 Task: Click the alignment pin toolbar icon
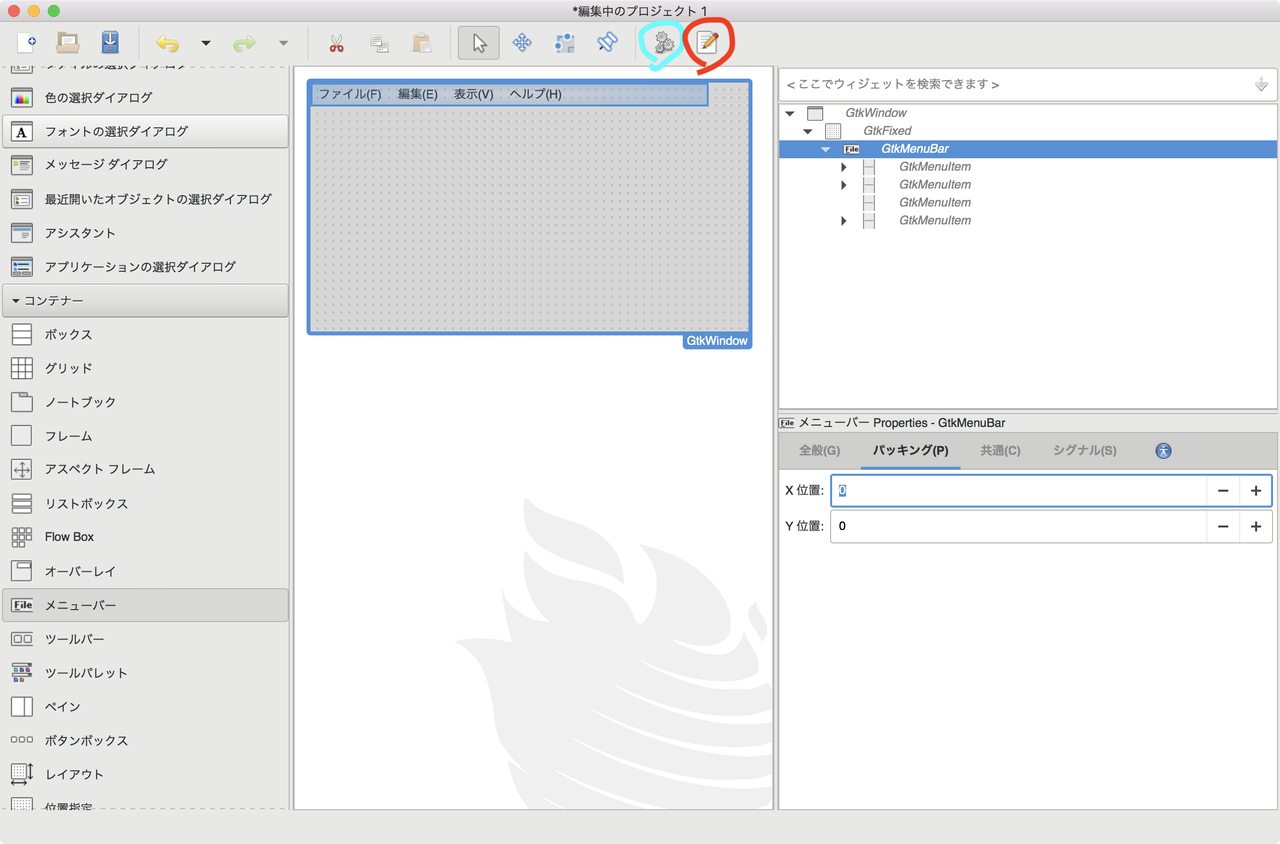pyautogui.click(x=607, y=42)
